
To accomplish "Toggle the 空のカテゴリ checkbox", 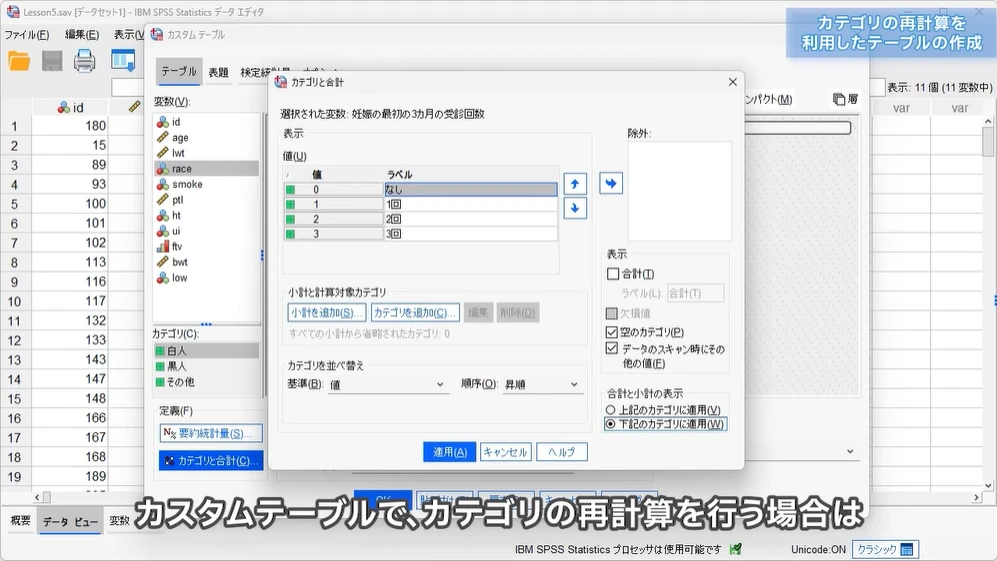I will click(613, 332).
